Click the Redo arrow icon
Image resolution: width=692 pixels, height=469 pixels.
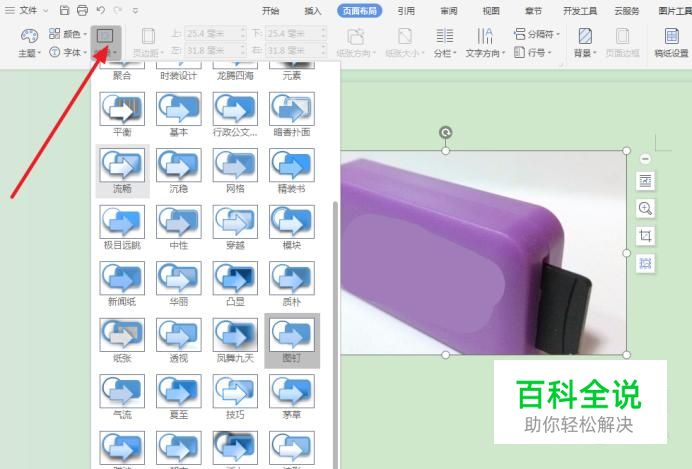pyautogui.click(x=117, y=10)
